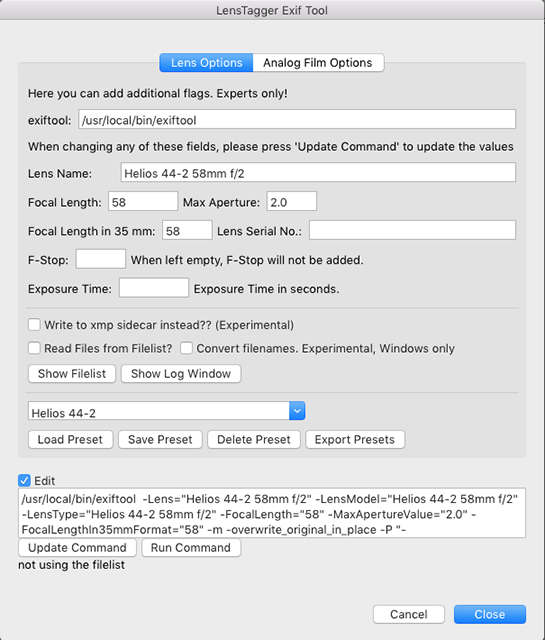
Task: Click Export Presets
Action: [x=355, y=440]
